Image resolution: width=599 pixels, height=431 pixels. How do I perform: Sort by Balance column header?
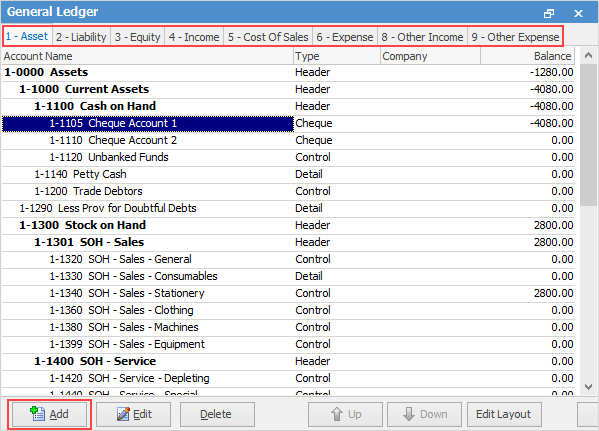tap(528, 56)
